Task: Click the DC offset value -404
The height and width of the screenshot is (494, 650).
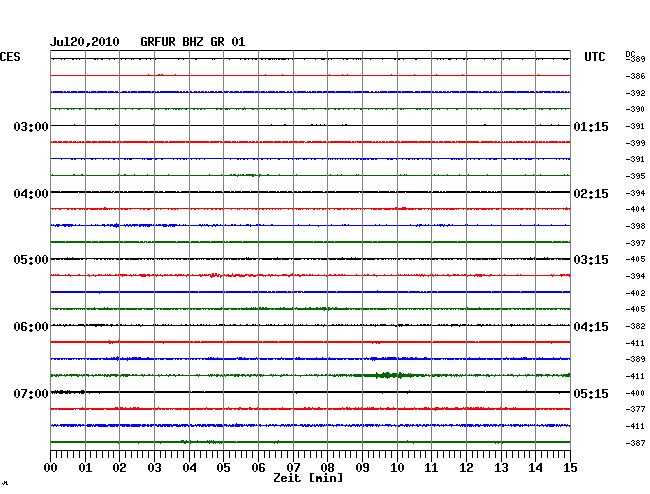Action: click(635, 209)
